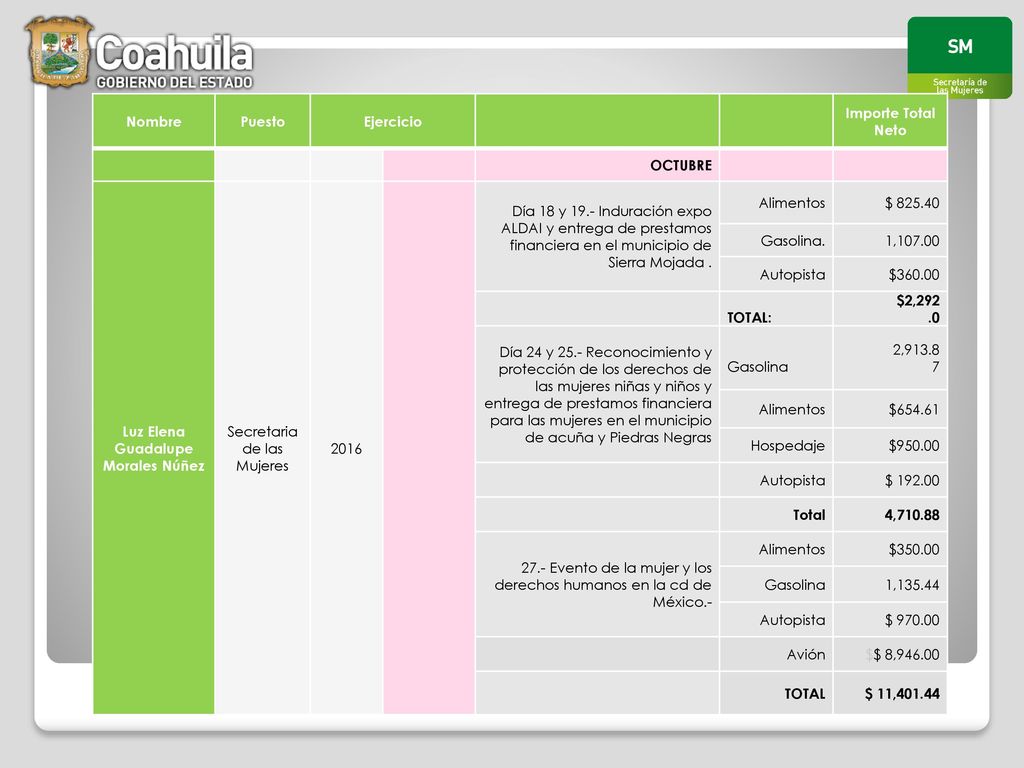Click the $ 192.00 amount
1024x768 pixels.
(912, 481)
